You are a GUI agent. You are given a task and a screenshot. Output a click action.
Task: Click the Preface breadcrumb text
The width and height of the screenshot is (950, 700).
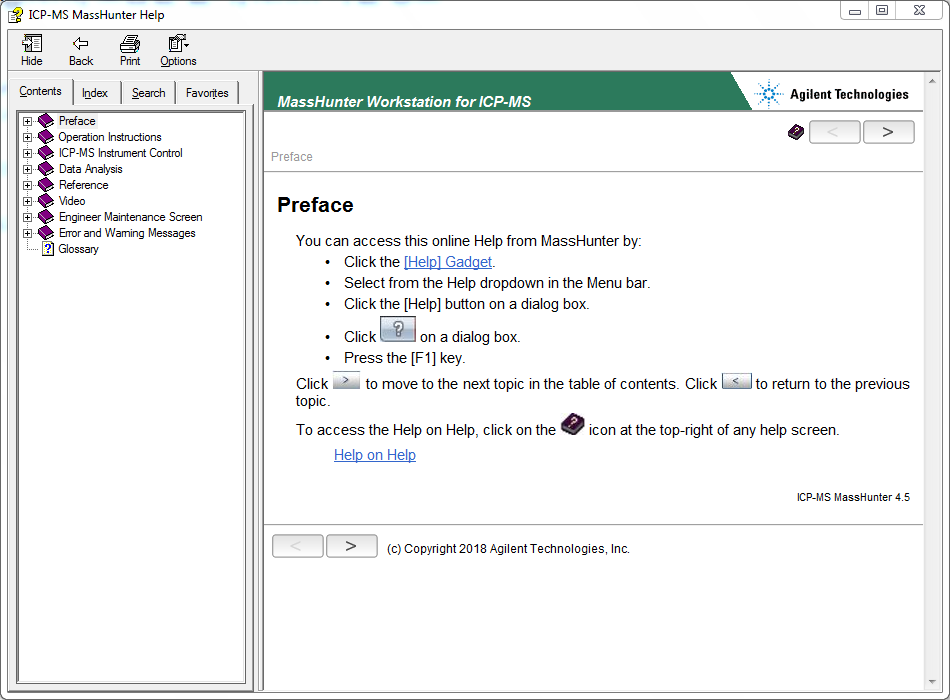coord(291,156)
